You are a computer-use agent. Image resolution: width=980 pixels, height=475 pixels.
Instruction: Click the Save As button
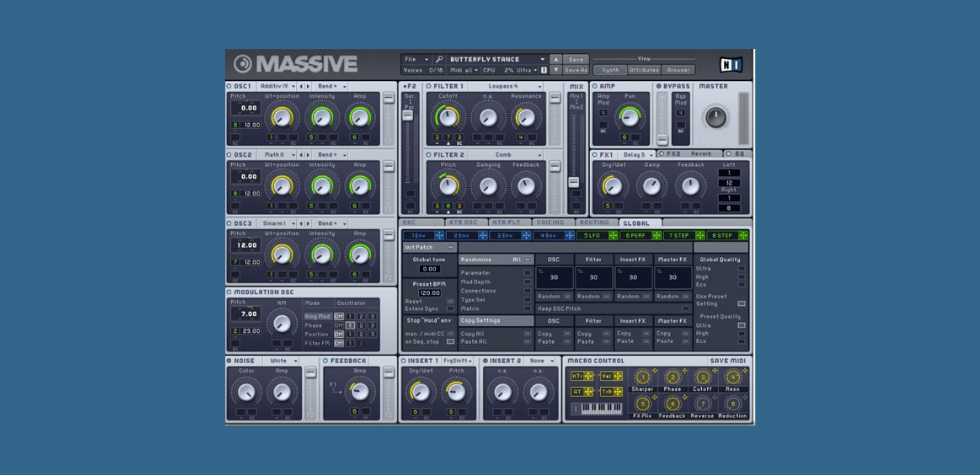(576, 70)
